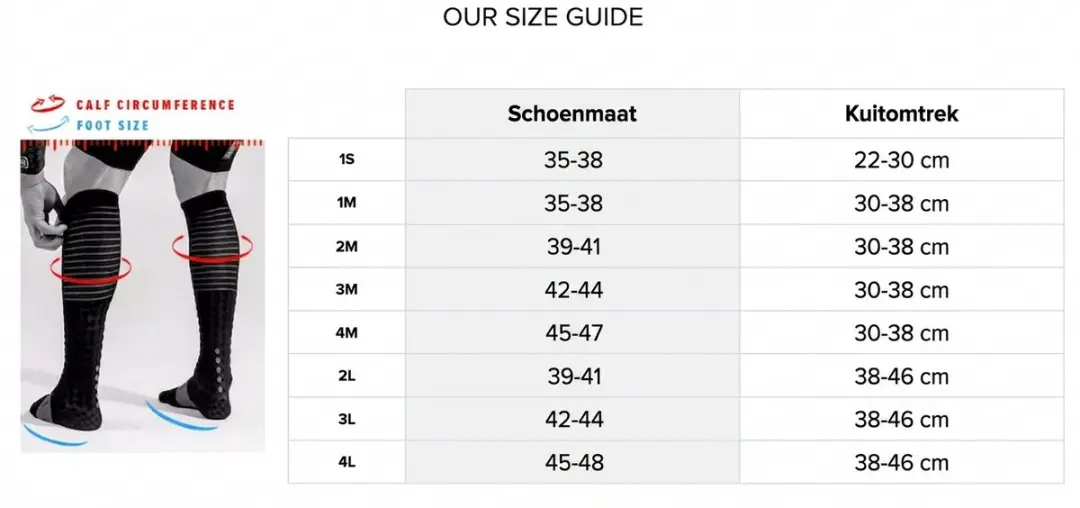Click the 3M size row label
1080x508 pixels.
tap(346, 290)
